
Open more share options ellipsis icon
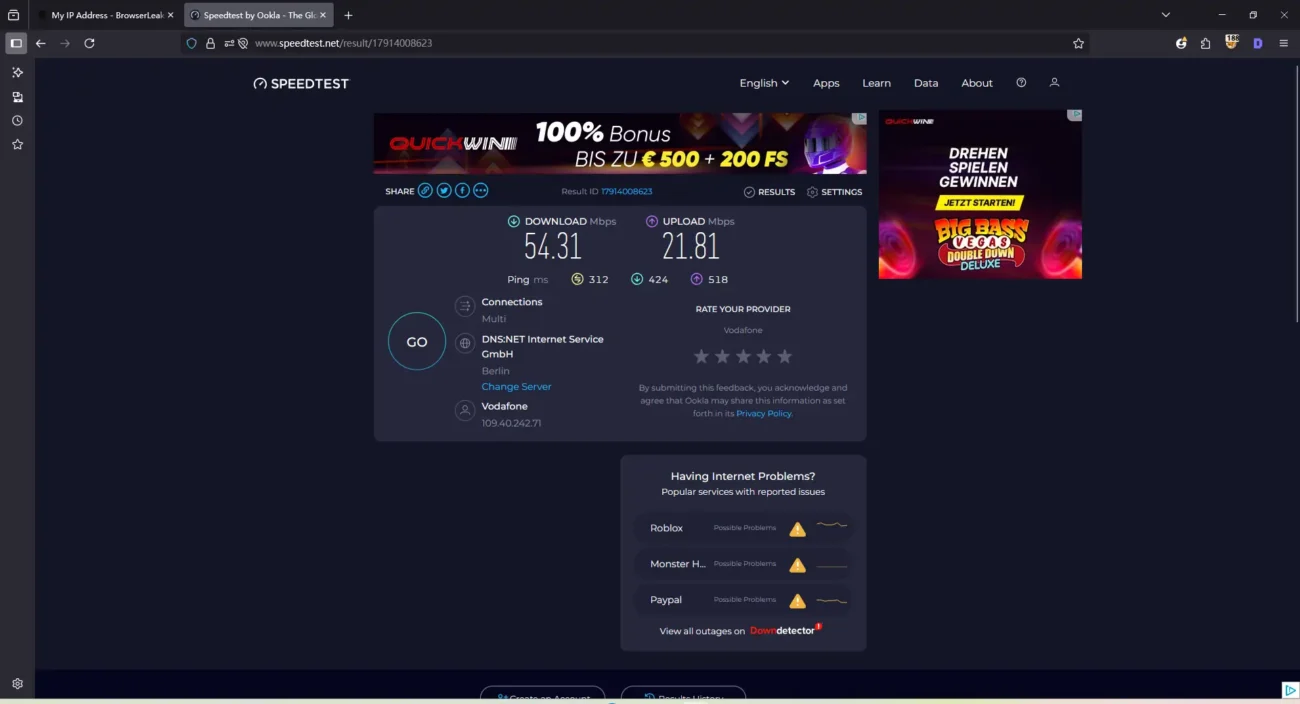tap(481, 191)
